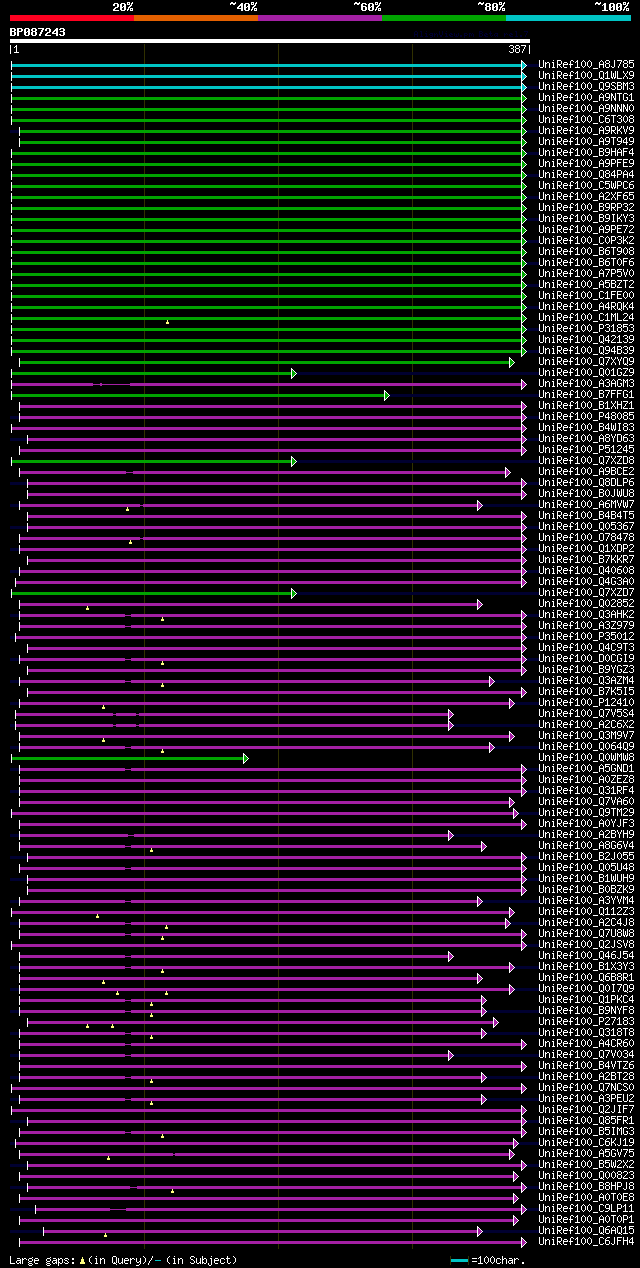
Task: Select label UniRef100_Q3AZM4
Action: tap(586, 680)
